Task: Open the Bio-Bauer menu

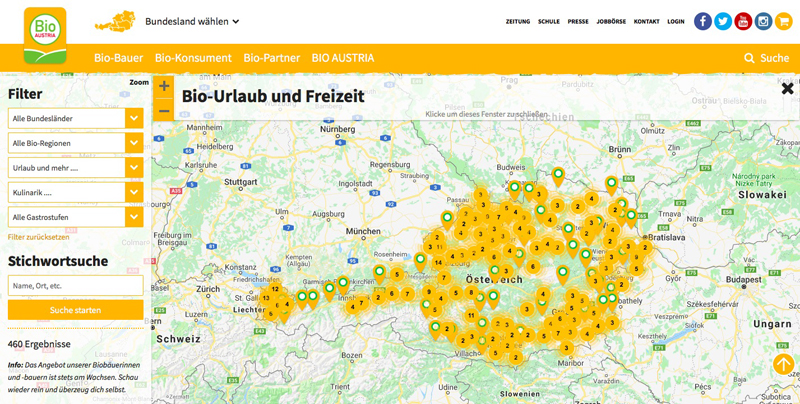Action: pos(118,58)
